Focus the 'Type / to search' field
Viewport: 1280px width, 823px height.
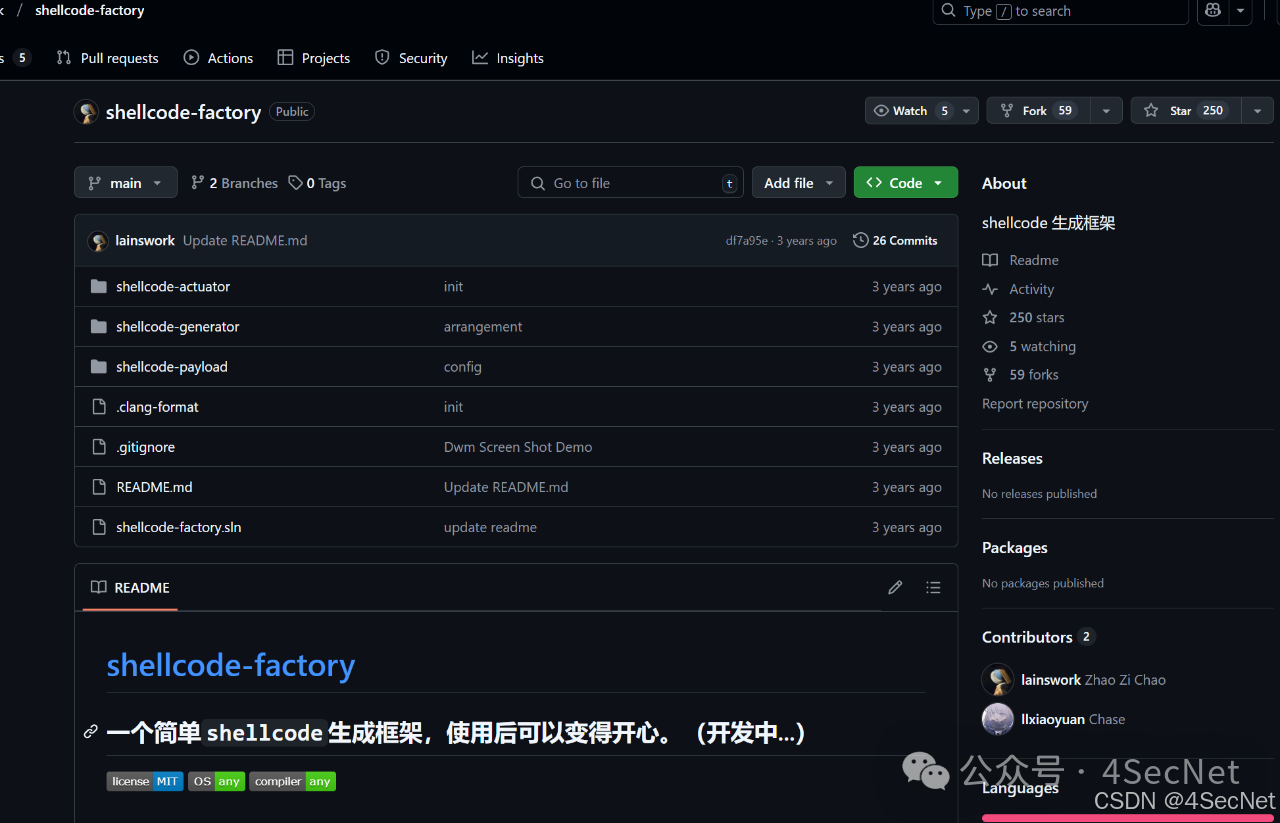pos(1060,11)
